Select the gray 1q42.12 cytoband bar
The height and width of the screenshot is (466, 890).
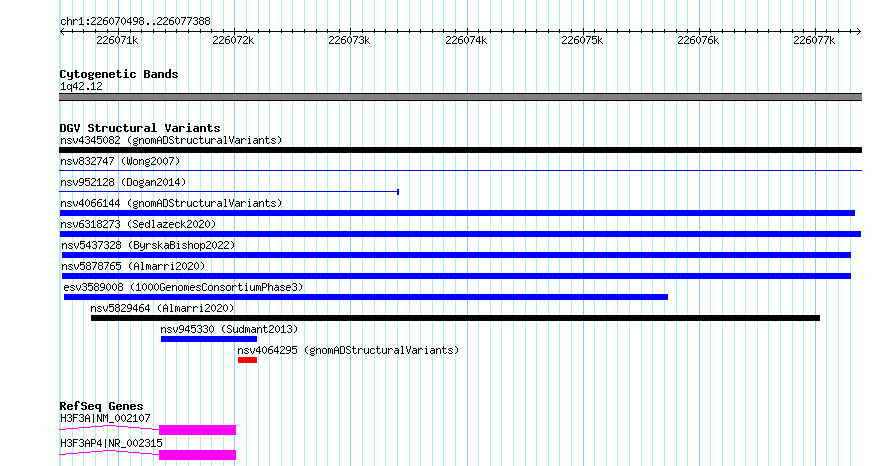pos(460,97)
